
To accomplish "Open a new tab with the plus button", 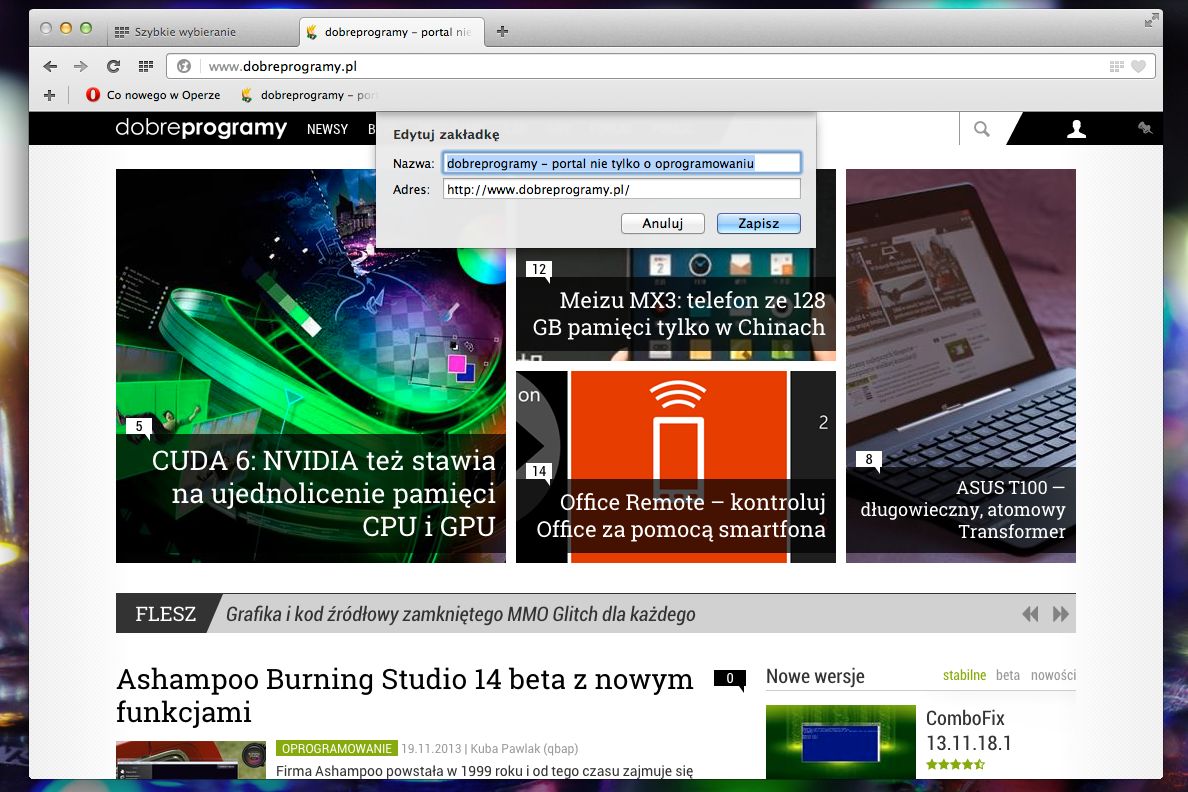I will pos(502,32).
